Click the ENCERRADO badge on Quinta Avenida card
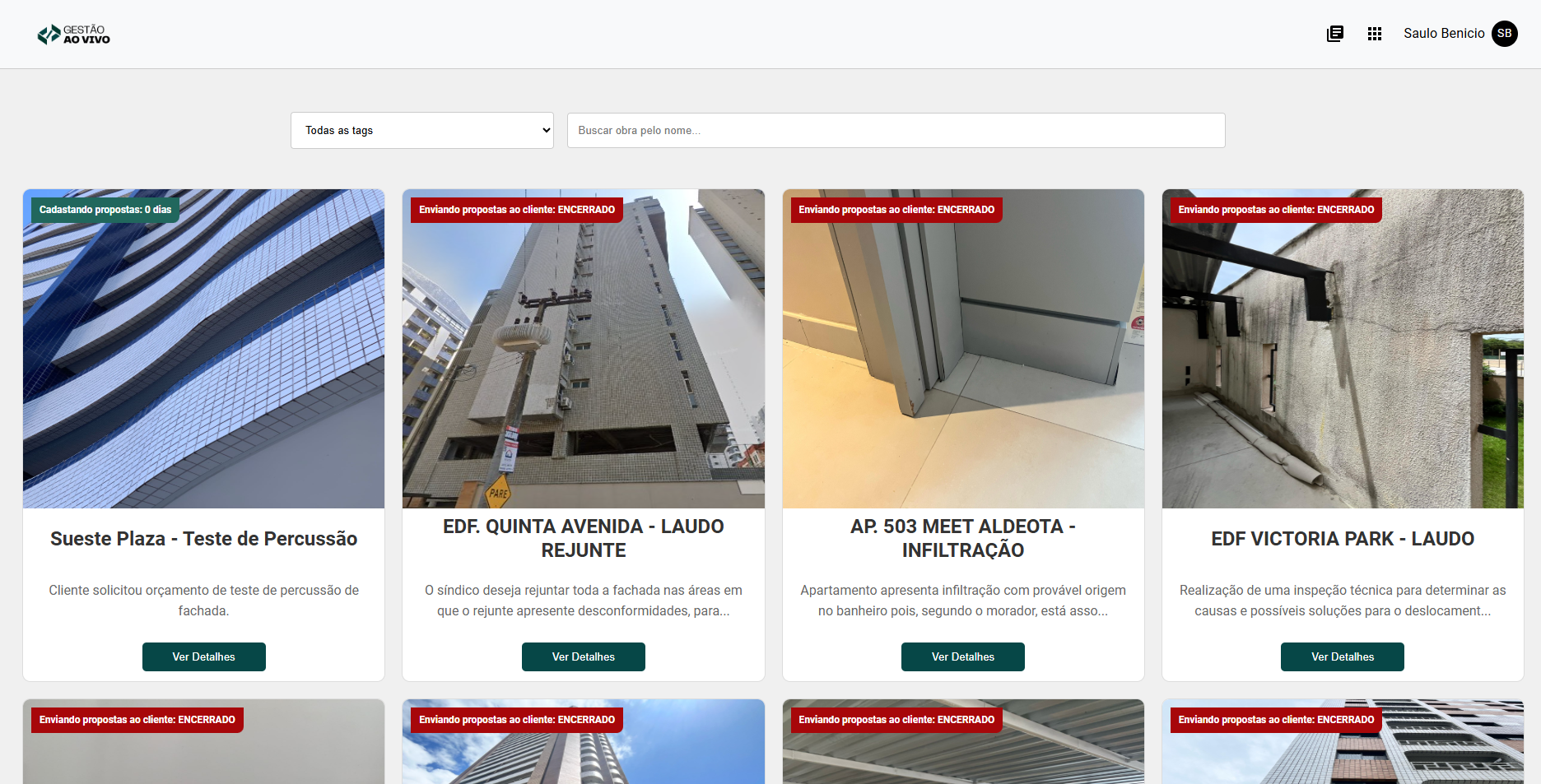This screenshot has width=1541, height=784. click(517, 210)
